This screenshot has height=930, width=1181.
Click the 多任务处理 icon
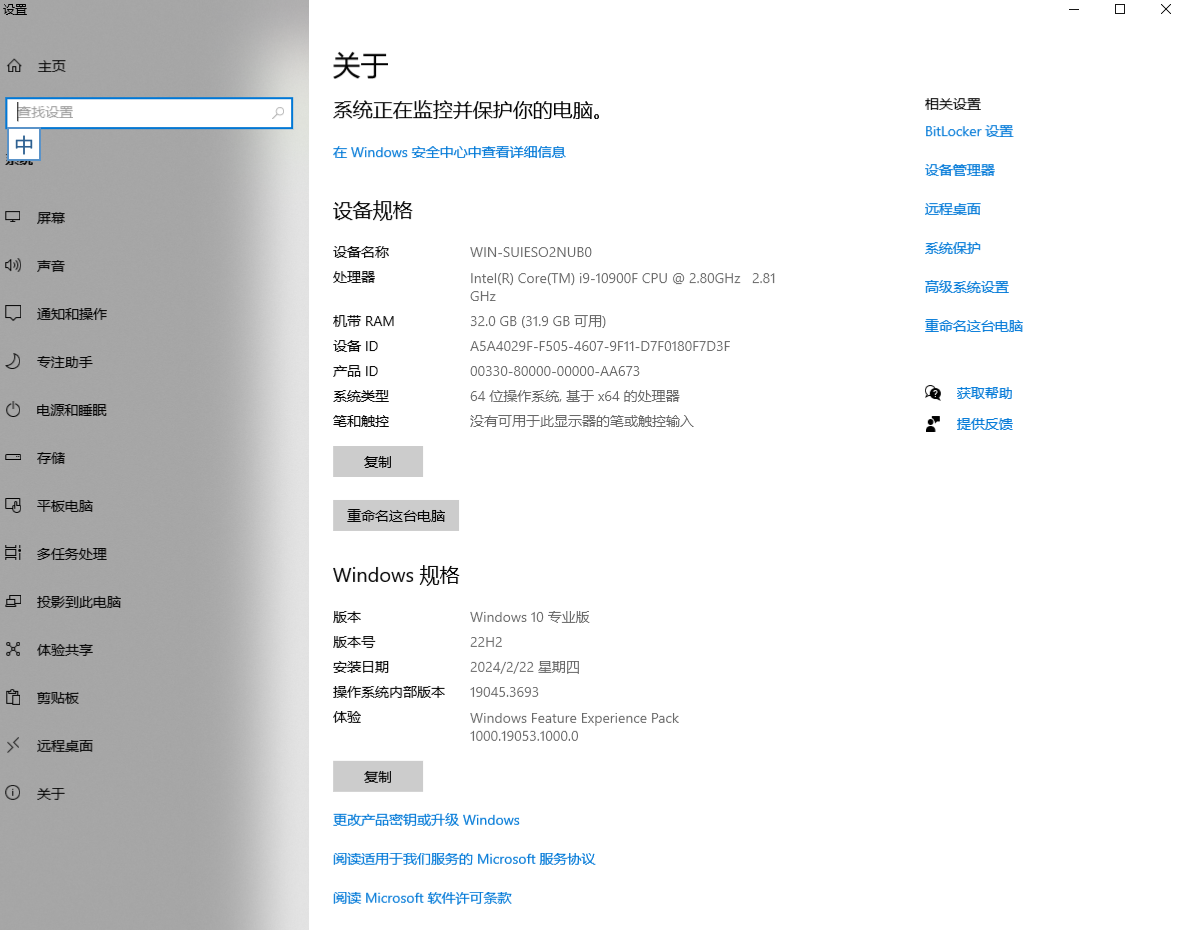tap(13, 553)
